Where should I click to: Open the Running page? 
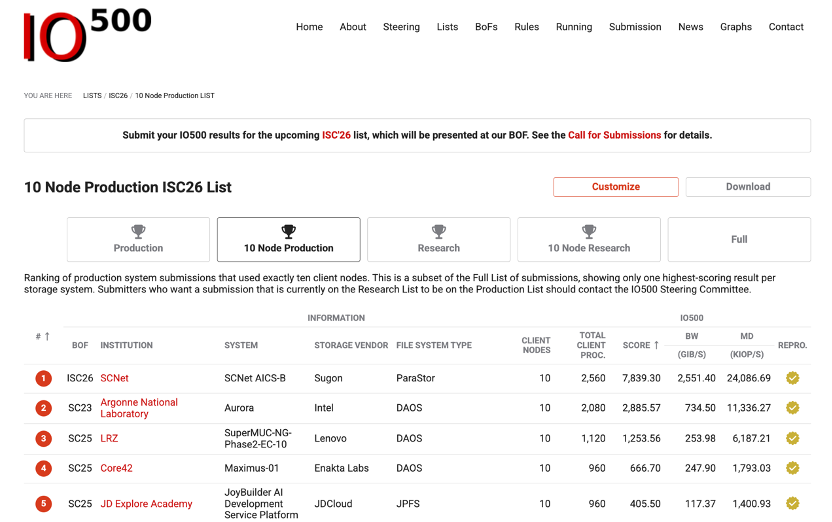click(x=574, y=27)
